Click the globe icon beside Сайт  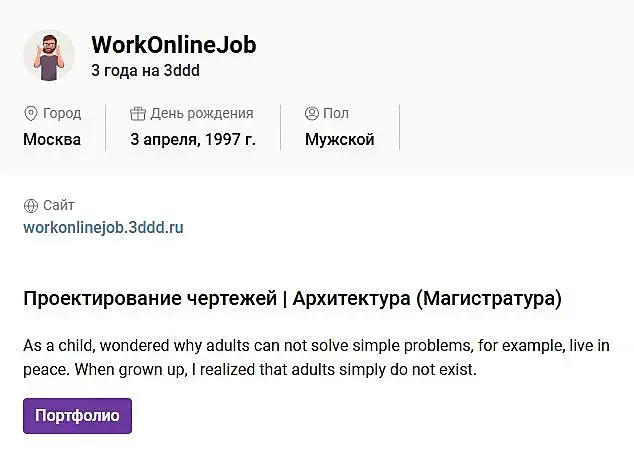pos(30,206)
